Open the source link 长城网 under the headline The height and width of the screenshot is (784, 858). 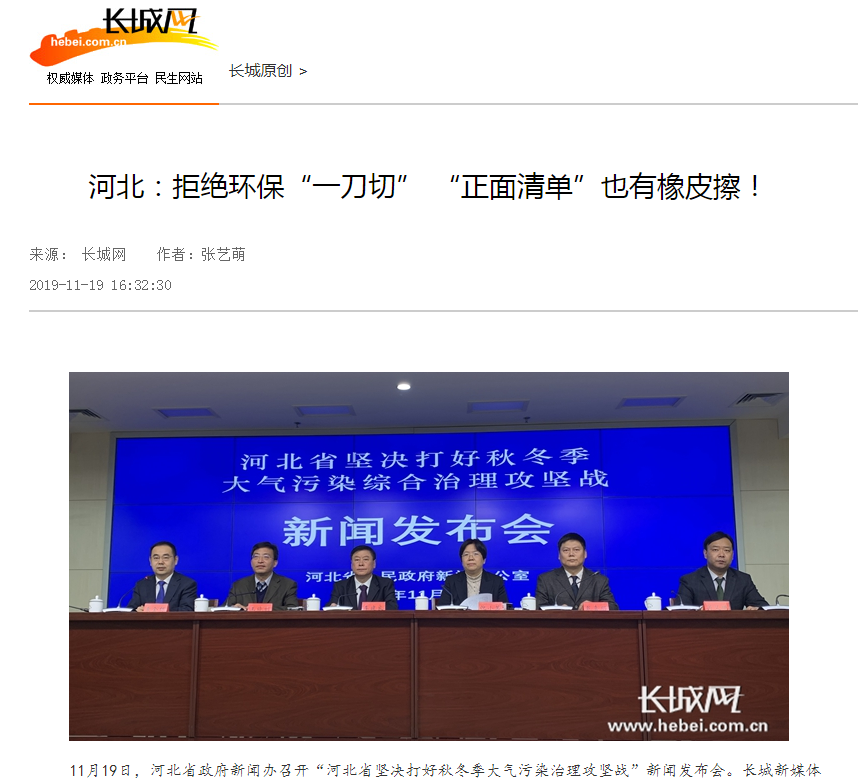pos(104,254)
